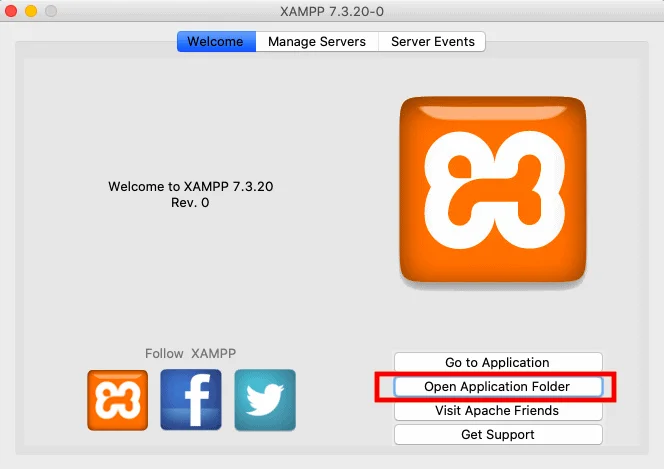
Task: Click Open Application Folder button
Action: (498, 386)
